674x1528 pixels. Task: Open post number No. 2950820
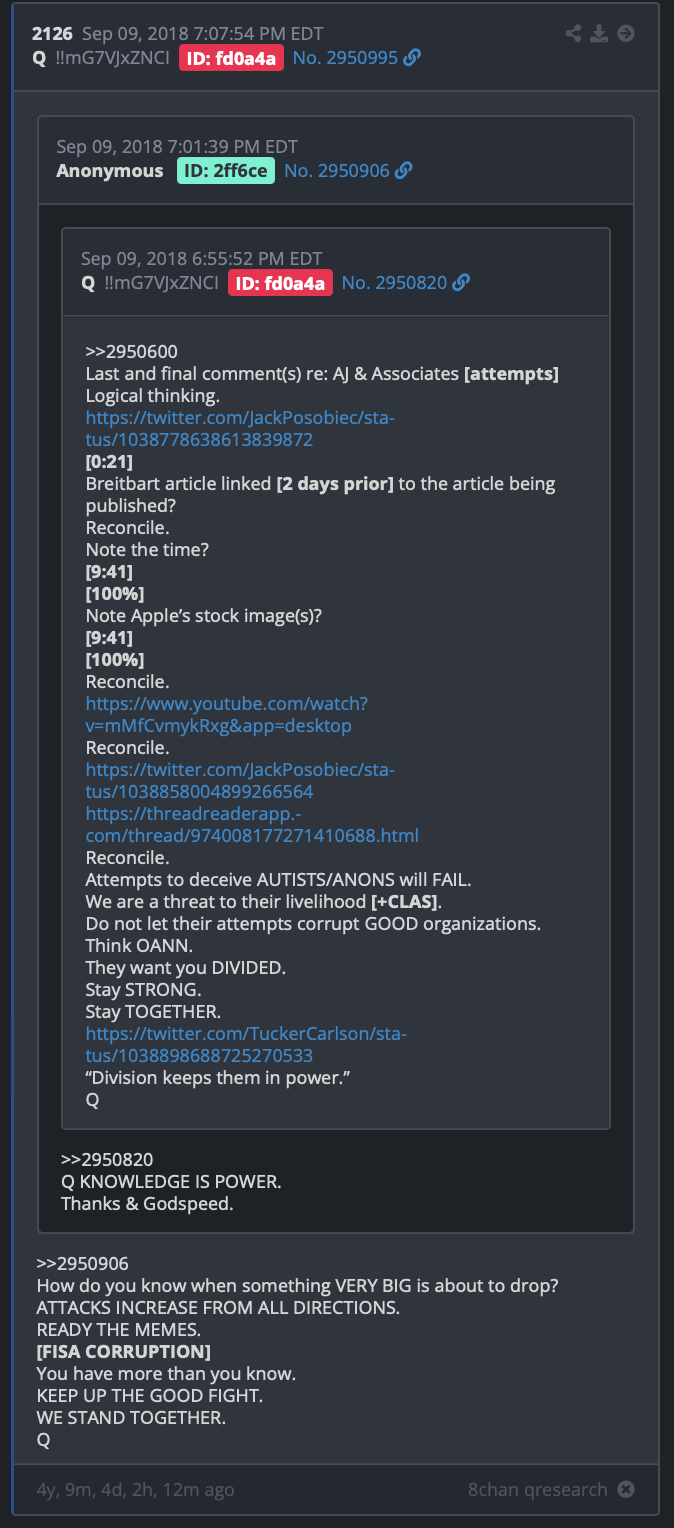tap(395, 283)
